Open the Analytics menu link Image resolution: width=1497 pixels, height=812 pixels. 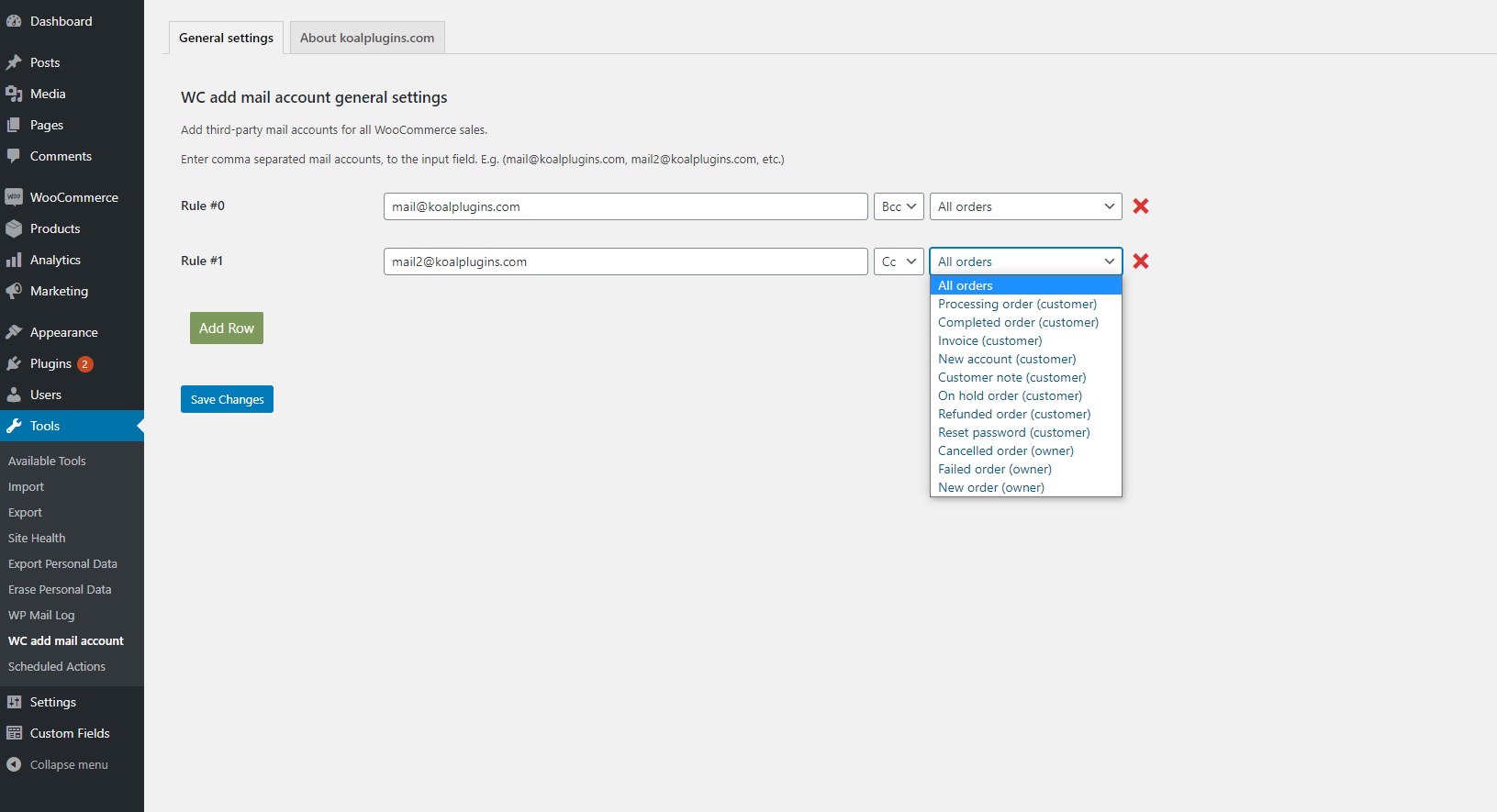[55, 260]
